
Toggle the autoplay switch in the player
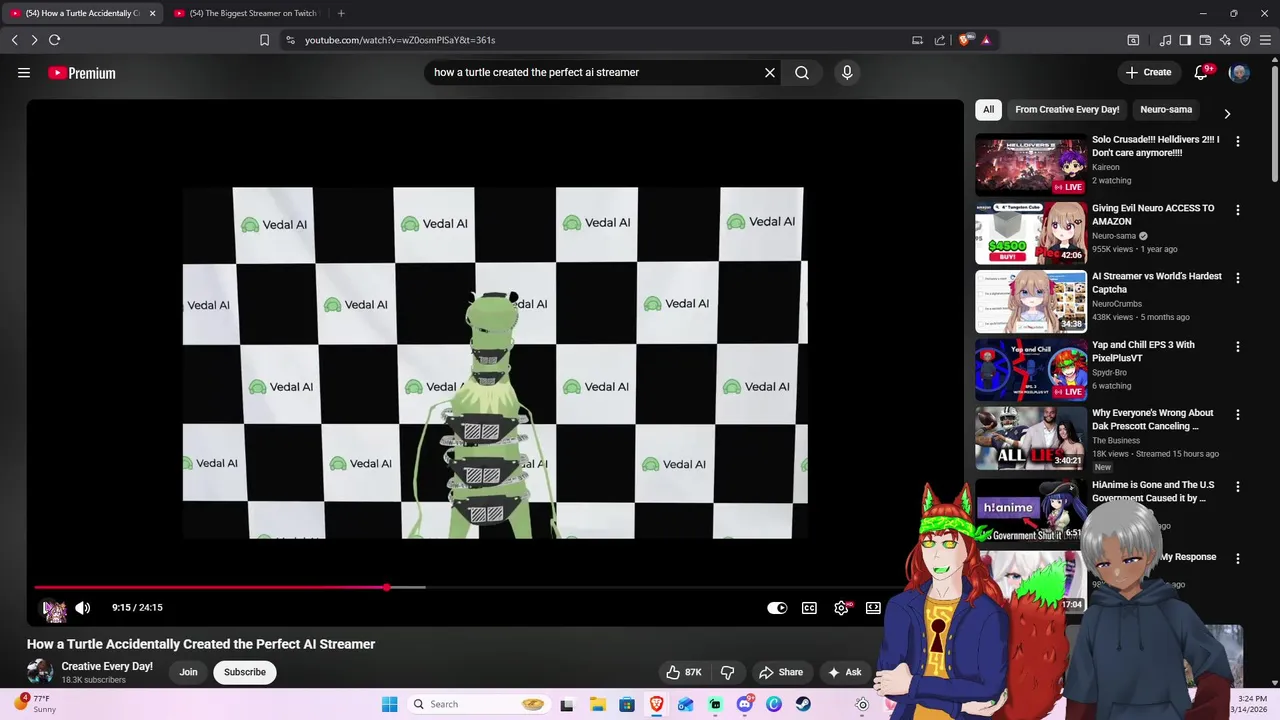pos(777,608)
